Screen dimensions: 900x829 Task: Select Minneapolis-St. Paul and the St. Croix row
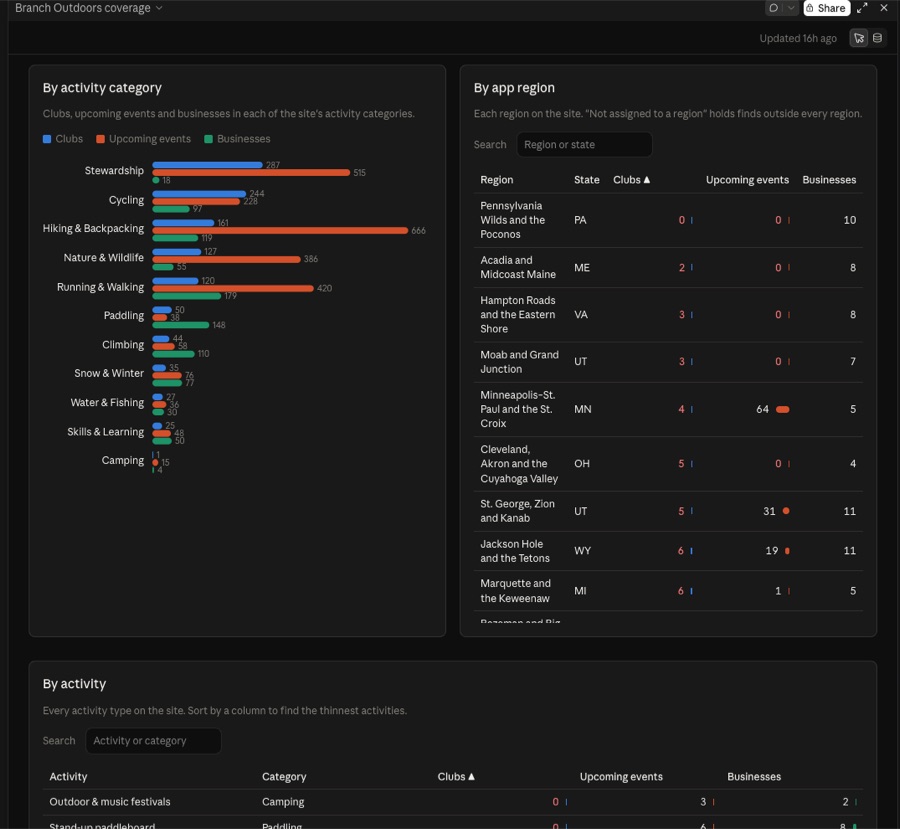[668, 409]
